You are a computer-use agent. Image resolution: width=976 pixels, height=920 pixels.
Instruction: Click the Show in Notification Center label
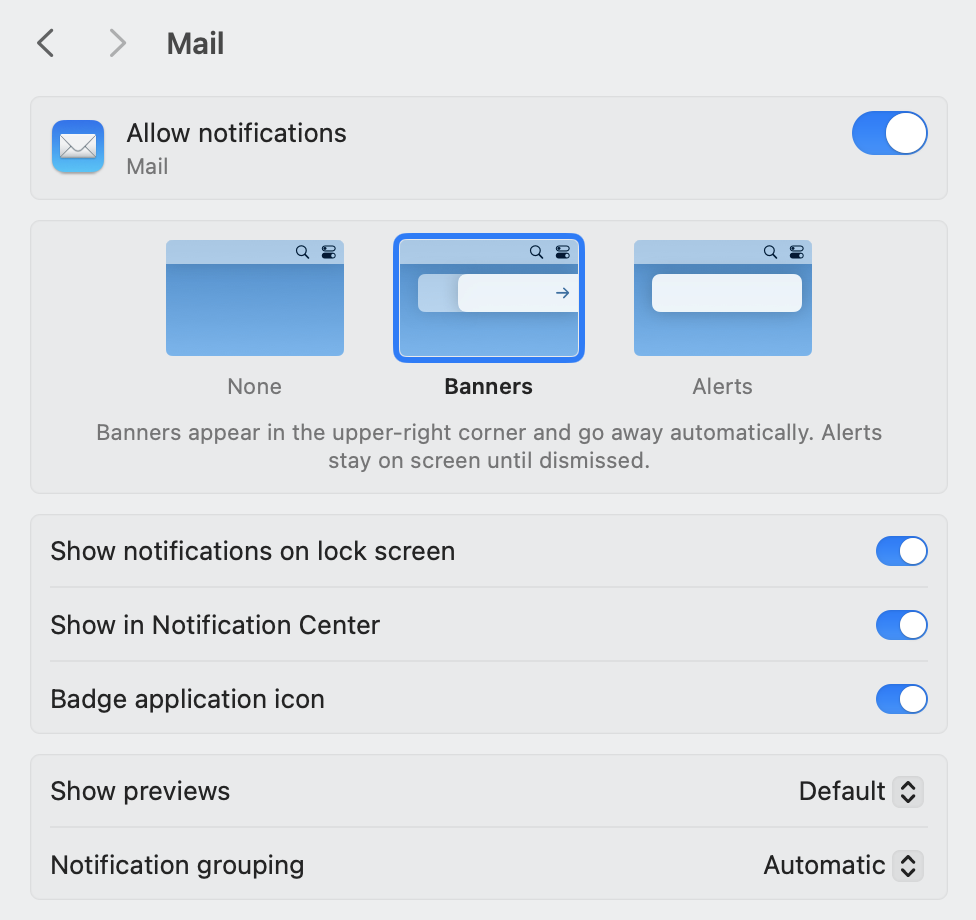point(215,625)
